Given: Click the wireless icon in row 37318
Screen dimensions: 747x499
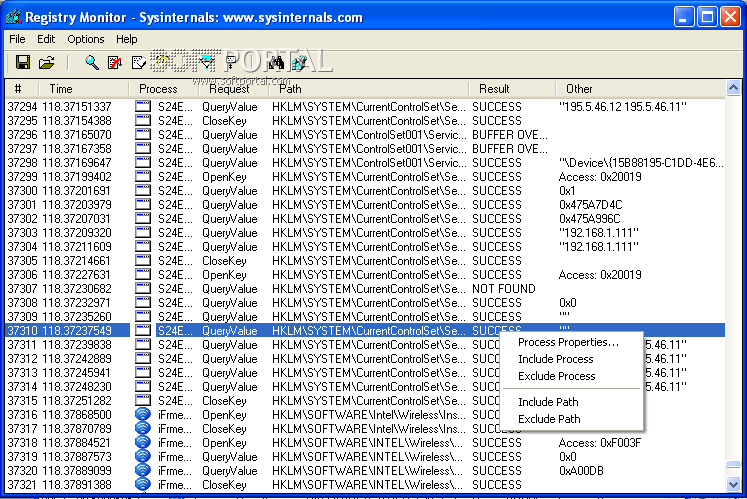Looking at the screenshot, I should click(x=143, y=442).
